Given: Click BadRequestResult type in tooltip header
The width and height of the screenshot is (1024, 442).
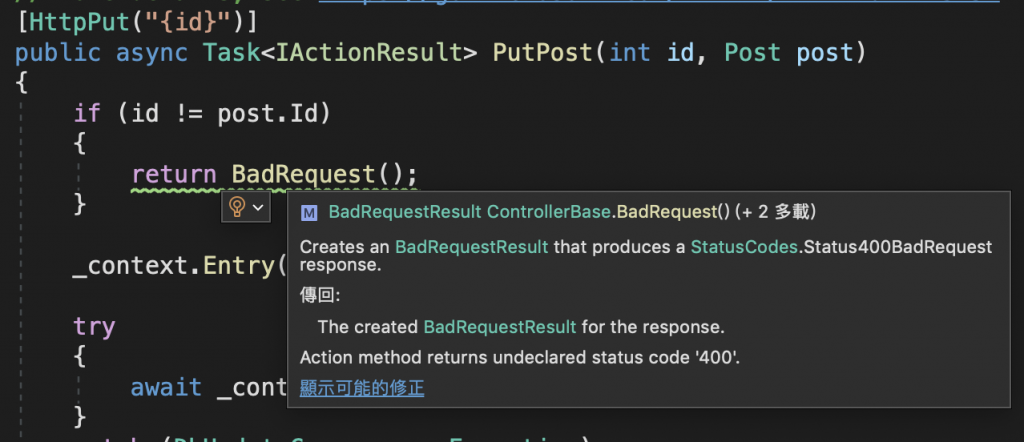Looking at the screenshot, I should (x=405, y=212).
